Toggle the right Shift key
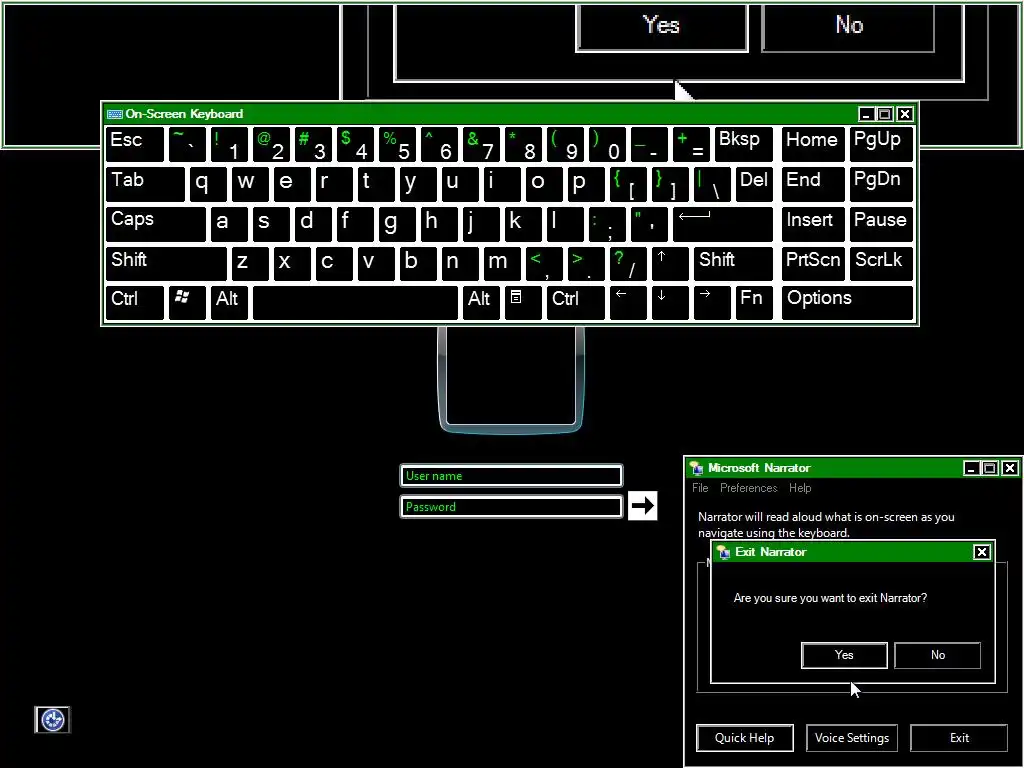This screenshot has height=768, width=1024. (733, 263)
